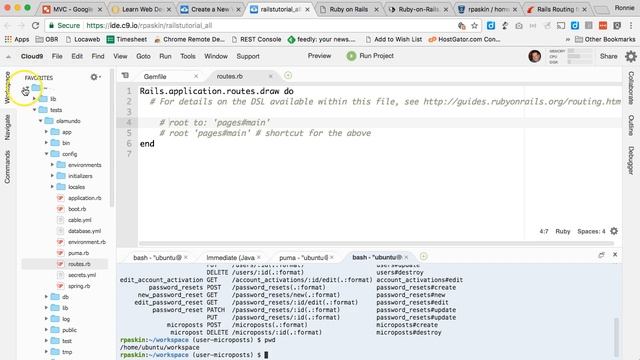Switch to the Gemfile tab
Screen dimensions: 640x360
pos(155,76)
